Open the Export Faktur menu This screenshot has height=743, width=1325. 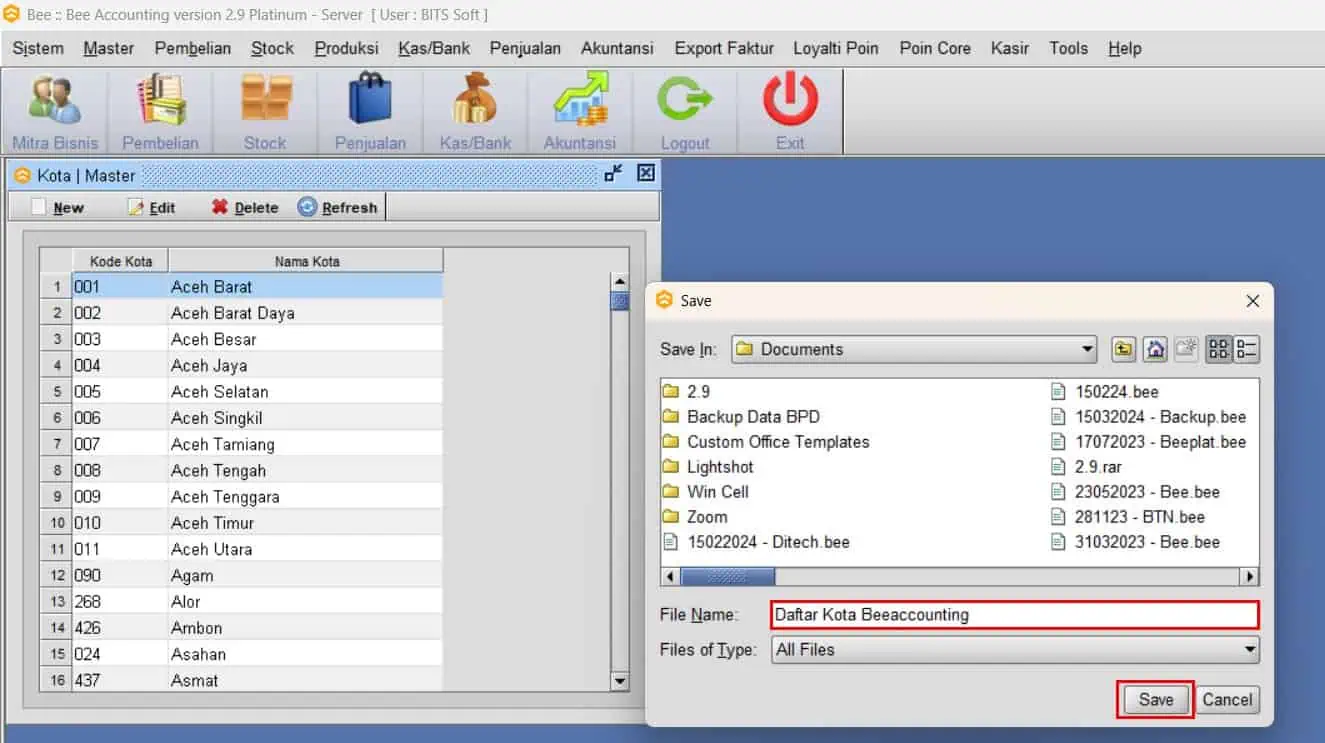[724, 48]
